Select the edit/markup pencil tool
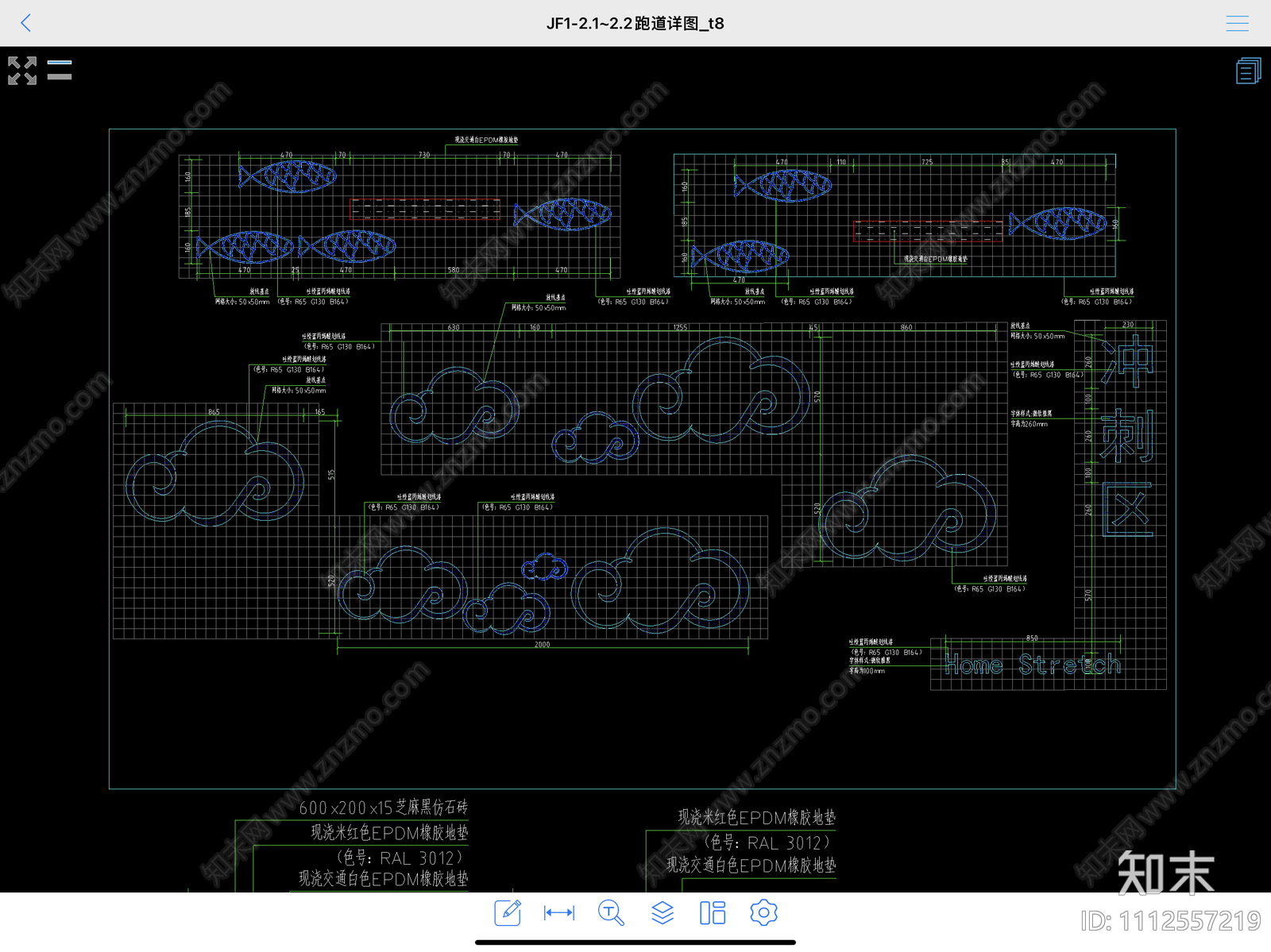This screenshot has height=952, width=1271. (x=508, y=912)
